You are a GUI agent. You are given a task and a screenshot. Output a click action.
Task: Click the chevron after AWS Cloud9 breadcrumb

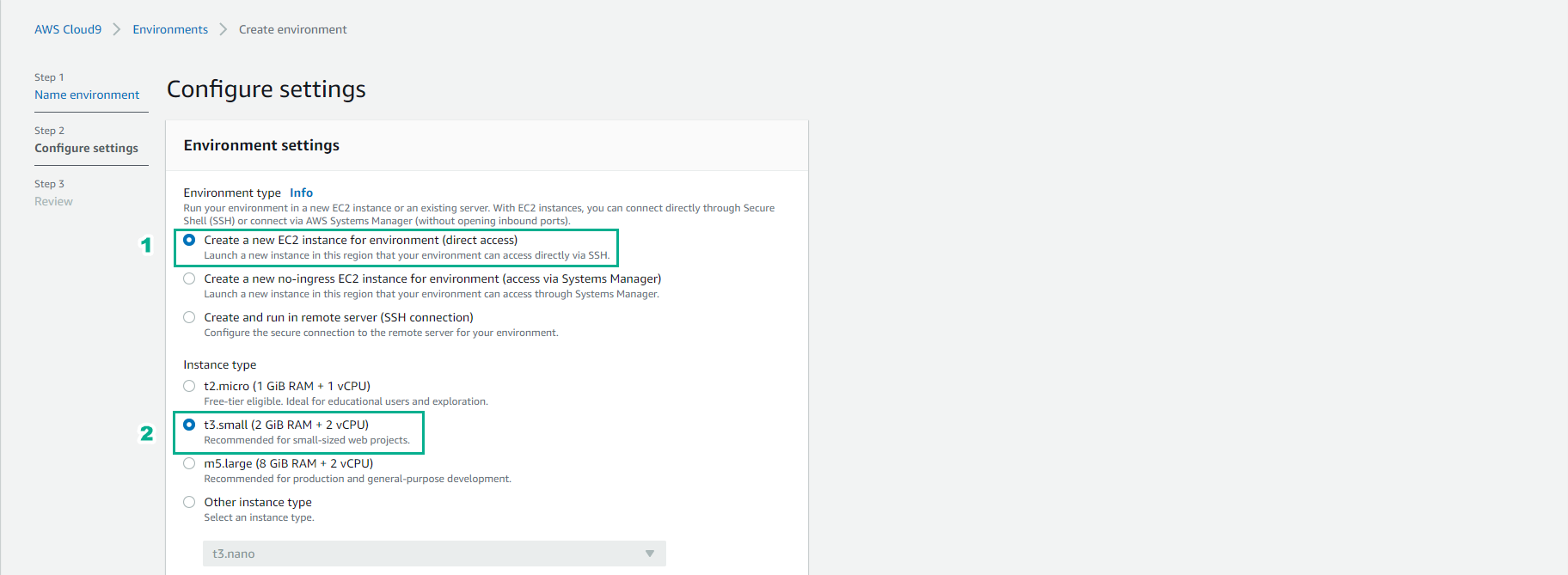tap(117, 29)
